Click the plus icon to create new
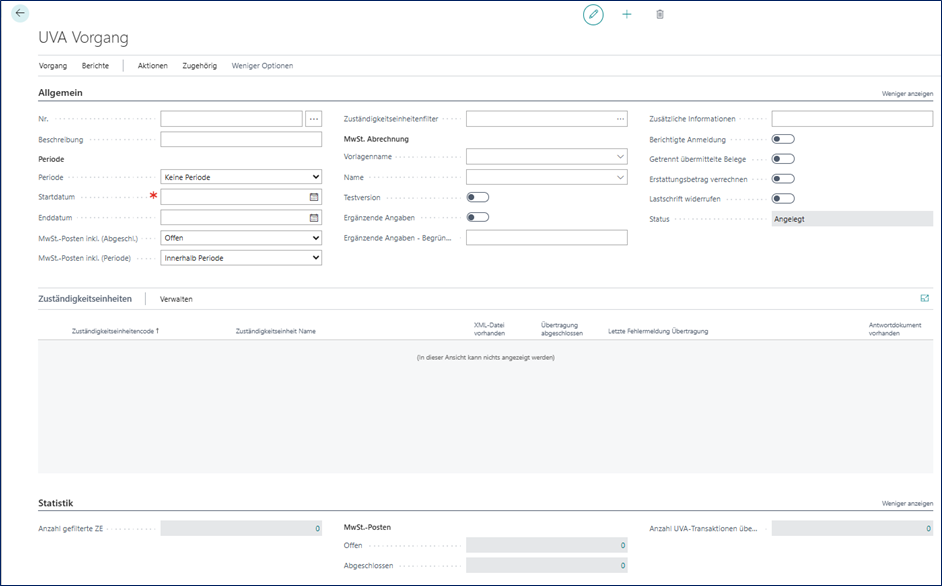 coord(627,15)
